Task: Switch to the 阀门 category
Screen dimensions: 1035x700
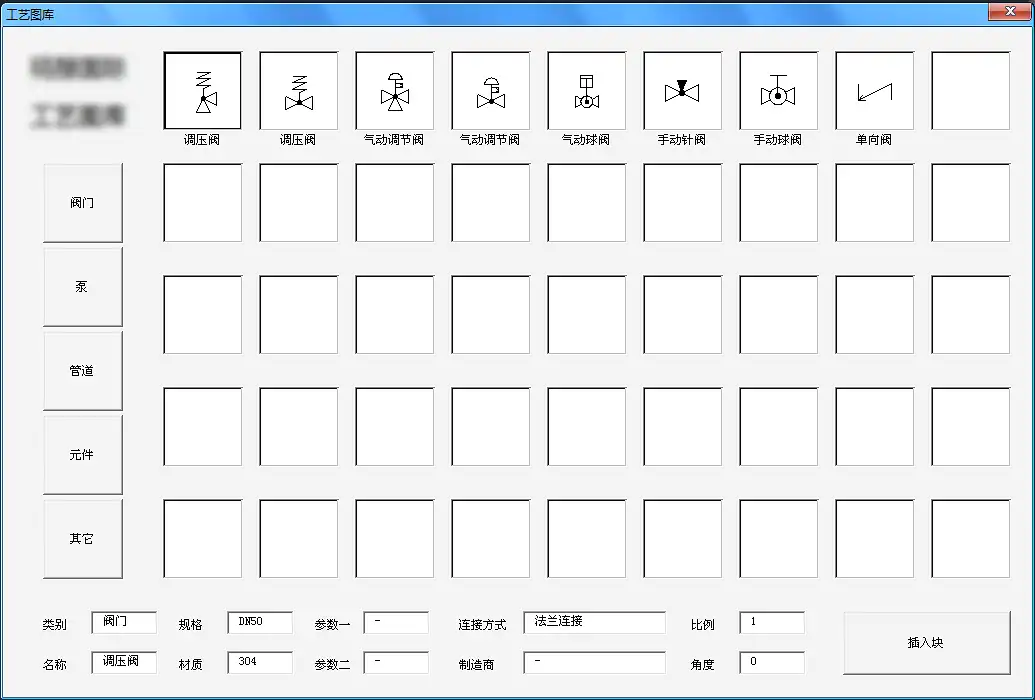Action: click(x=83, y=203)
